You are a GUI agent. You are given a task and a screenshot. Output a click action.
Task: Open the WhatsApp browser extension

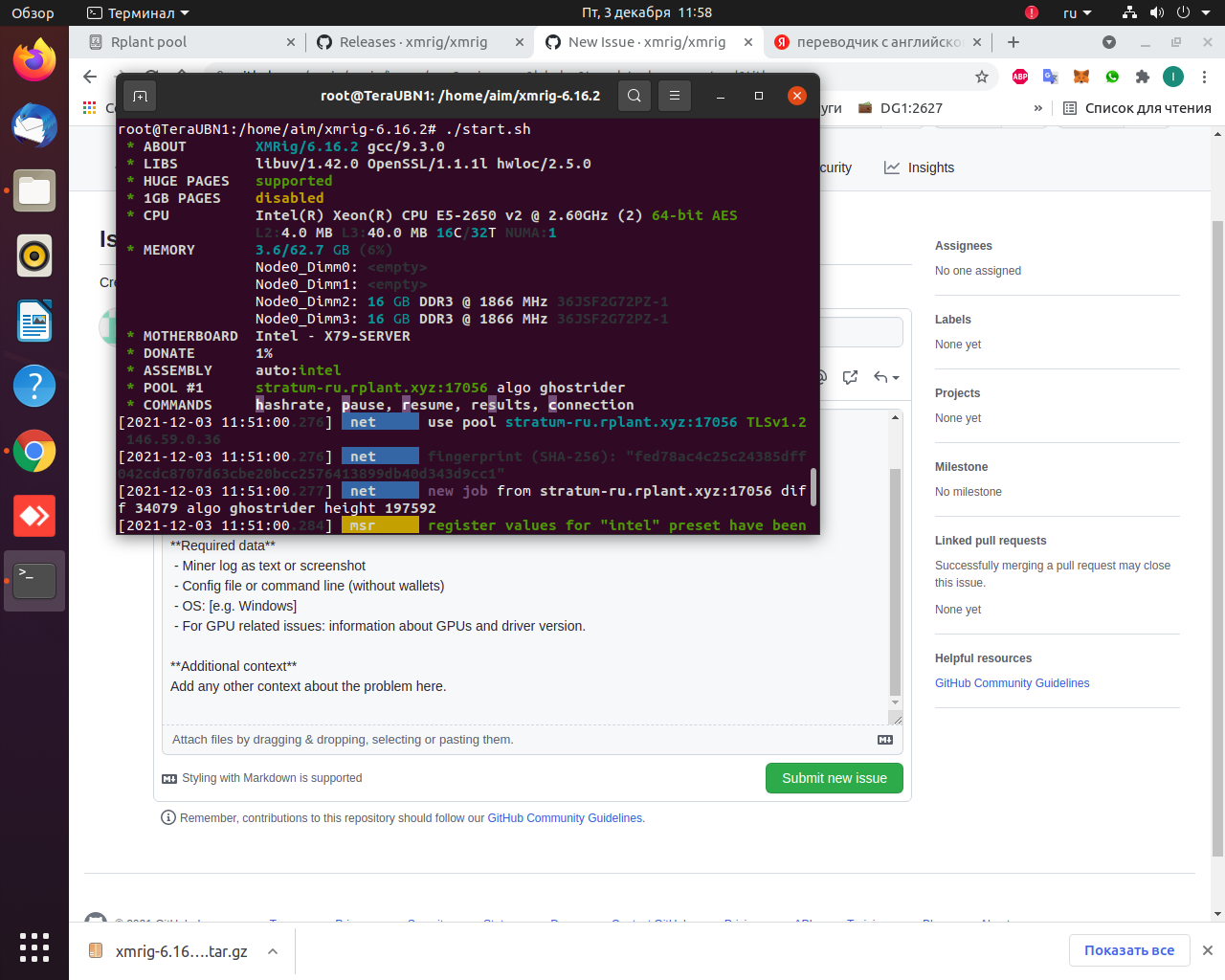[x=1110, y=77]
